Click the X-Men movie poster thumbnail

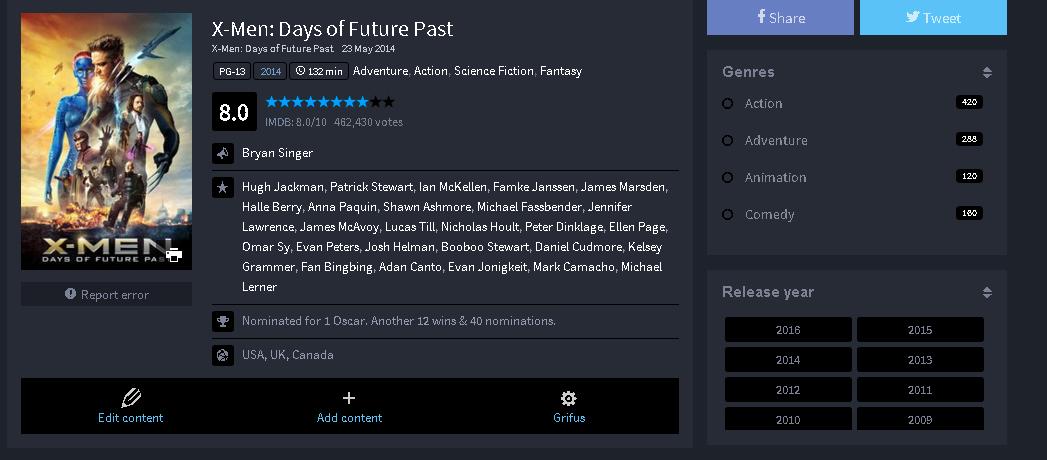[x=106, y=141]
